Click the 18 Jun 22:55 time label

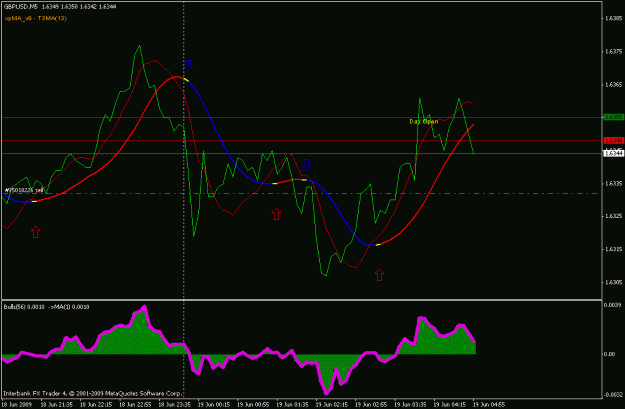point(135,405)
